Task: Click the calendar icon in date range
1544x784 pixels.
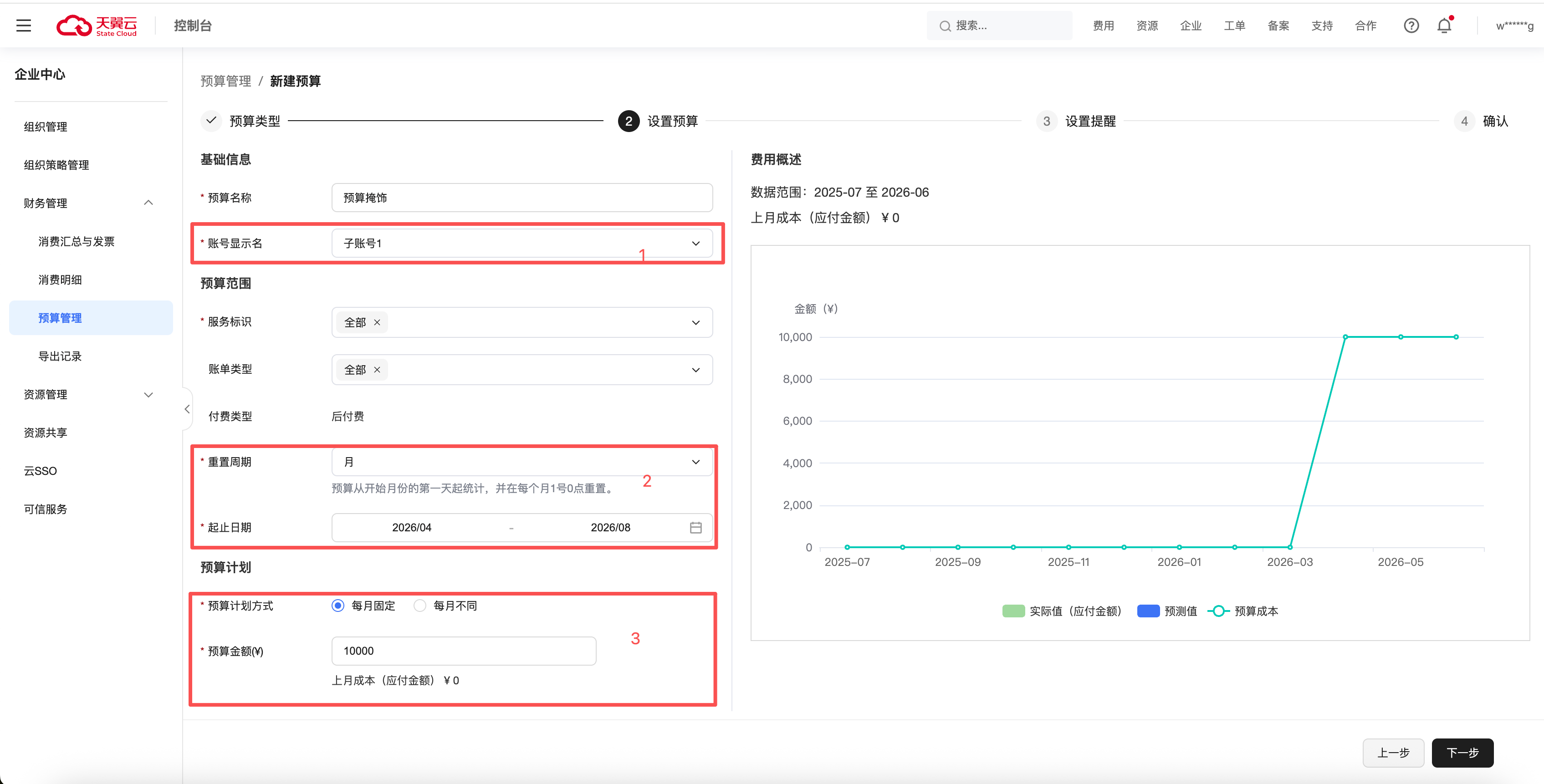Action: point(695,528)
